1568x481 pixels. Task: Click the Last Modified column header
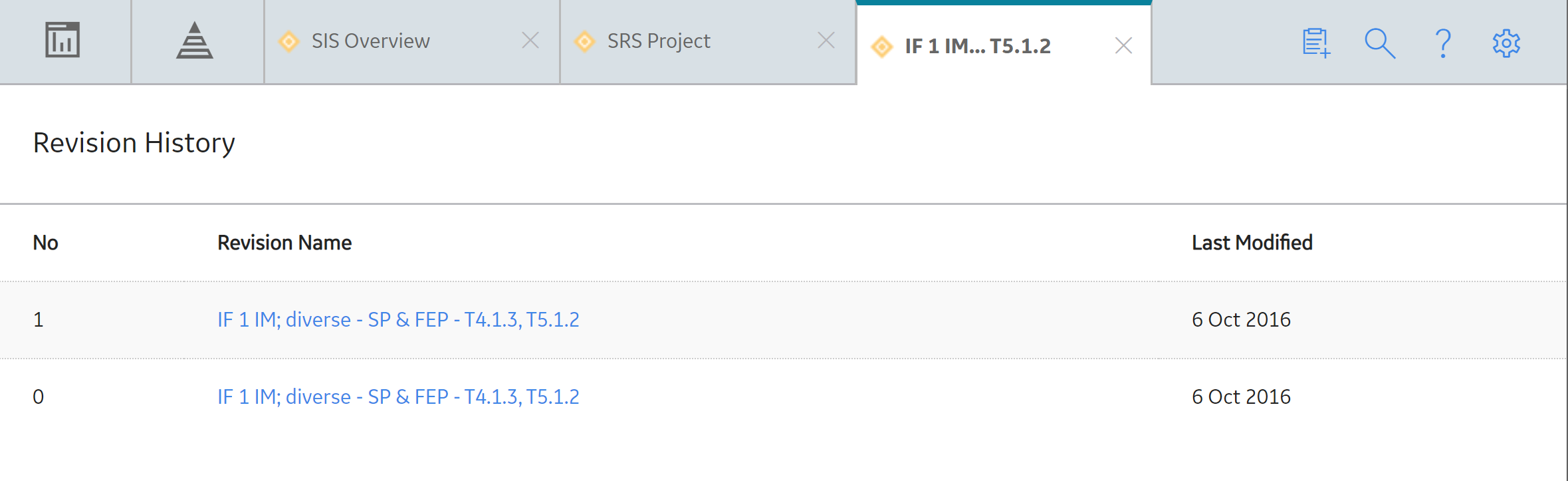(1252, 243)
